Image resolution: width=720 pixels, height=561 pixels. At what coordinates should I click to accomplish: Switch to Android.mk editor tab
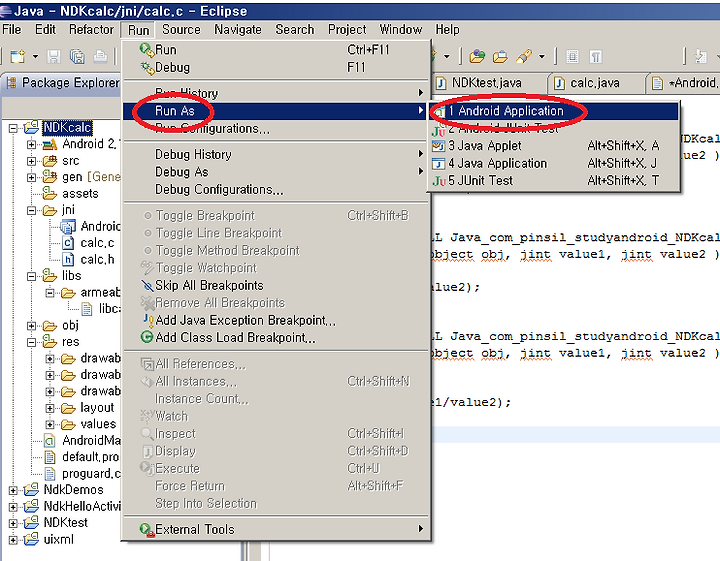(x=684, y=83)
